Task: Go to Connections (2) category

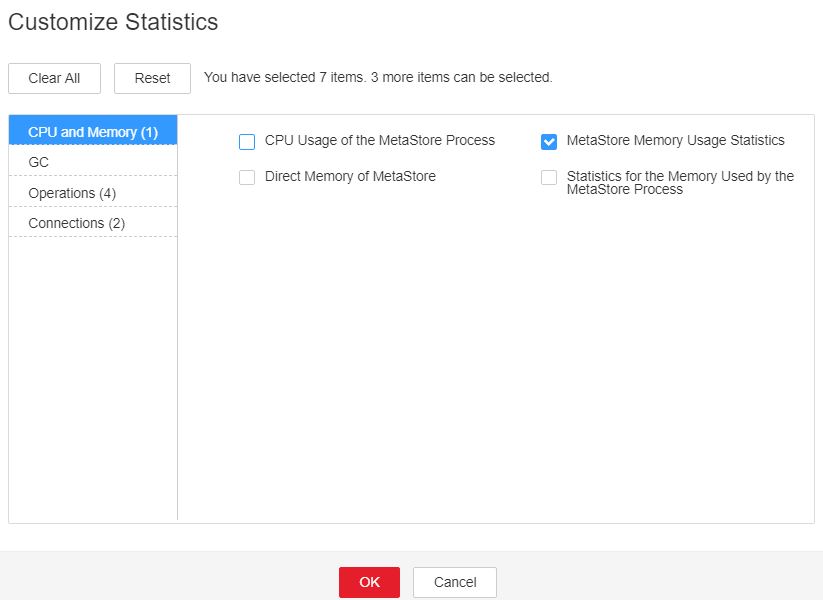Action: (x=93, y=223)
